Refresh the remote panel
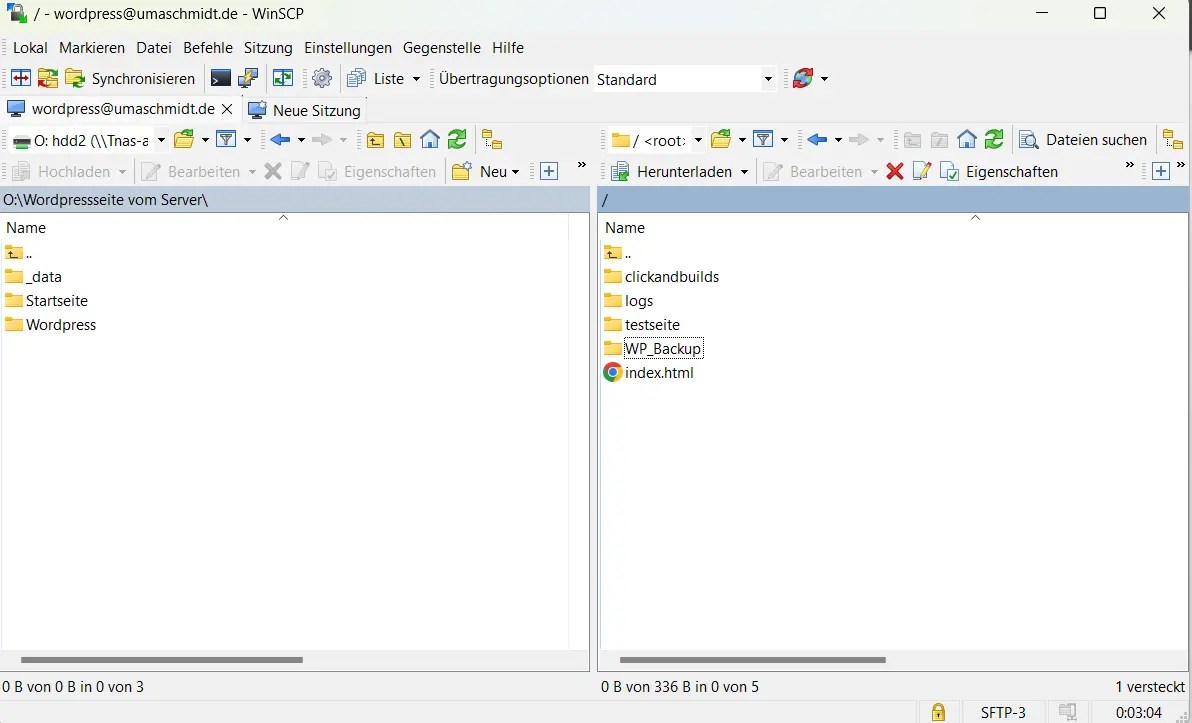 [994, 140]
